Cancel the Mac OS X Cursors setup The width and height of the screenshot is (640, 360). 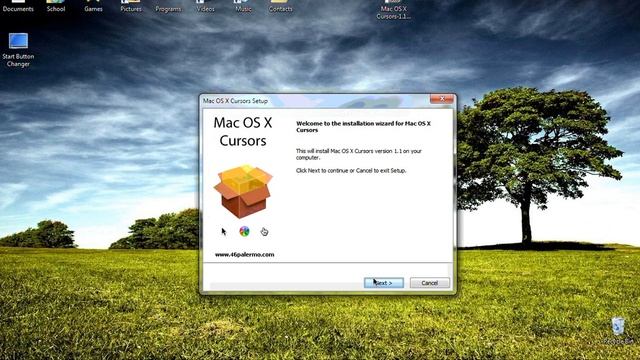(x=429, y=283)
